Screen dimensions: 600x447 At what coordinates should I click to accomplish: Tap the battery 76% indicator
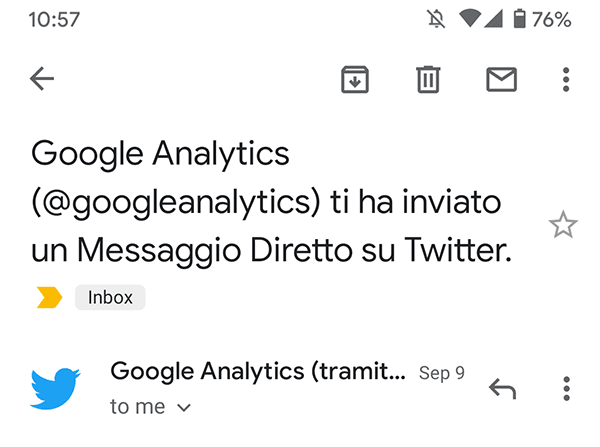pos(543,19)
